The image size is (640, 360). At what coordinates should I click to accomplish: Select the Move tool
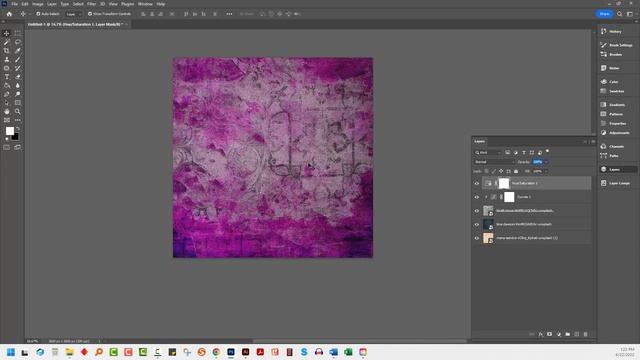point(7,33)
